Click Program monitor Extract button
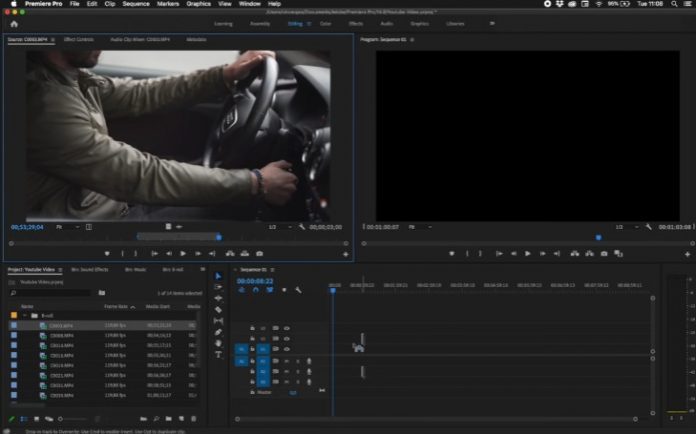Screen dimensions: 696x434 tap(589, 253)
